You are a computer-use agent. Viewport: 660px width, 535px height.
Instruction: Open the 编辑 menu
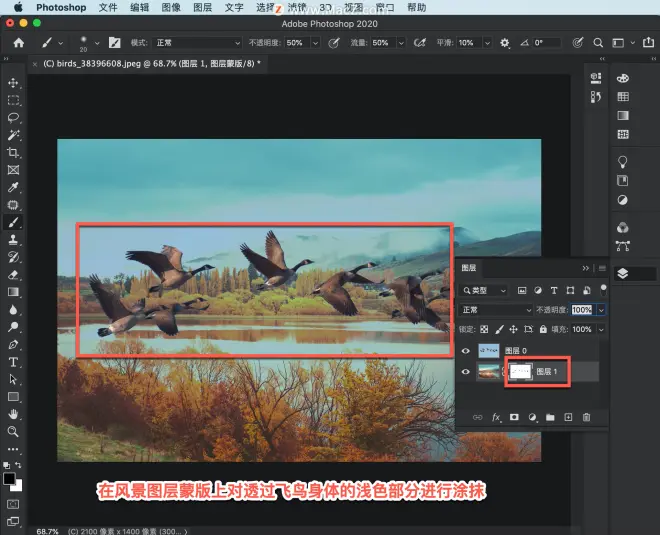pyautogui.click(x=140, y=8)
